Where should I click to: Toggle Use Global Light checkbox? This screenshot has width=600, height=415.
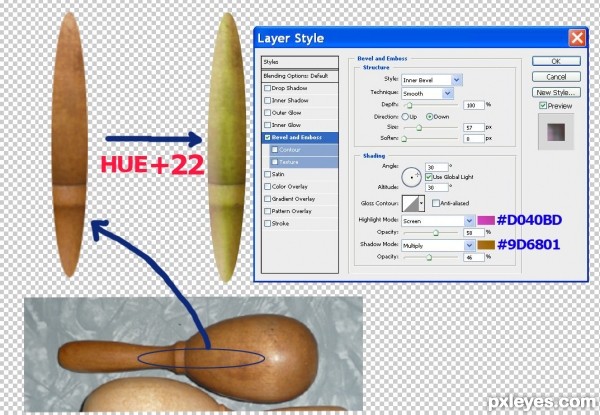coord(429,177)
